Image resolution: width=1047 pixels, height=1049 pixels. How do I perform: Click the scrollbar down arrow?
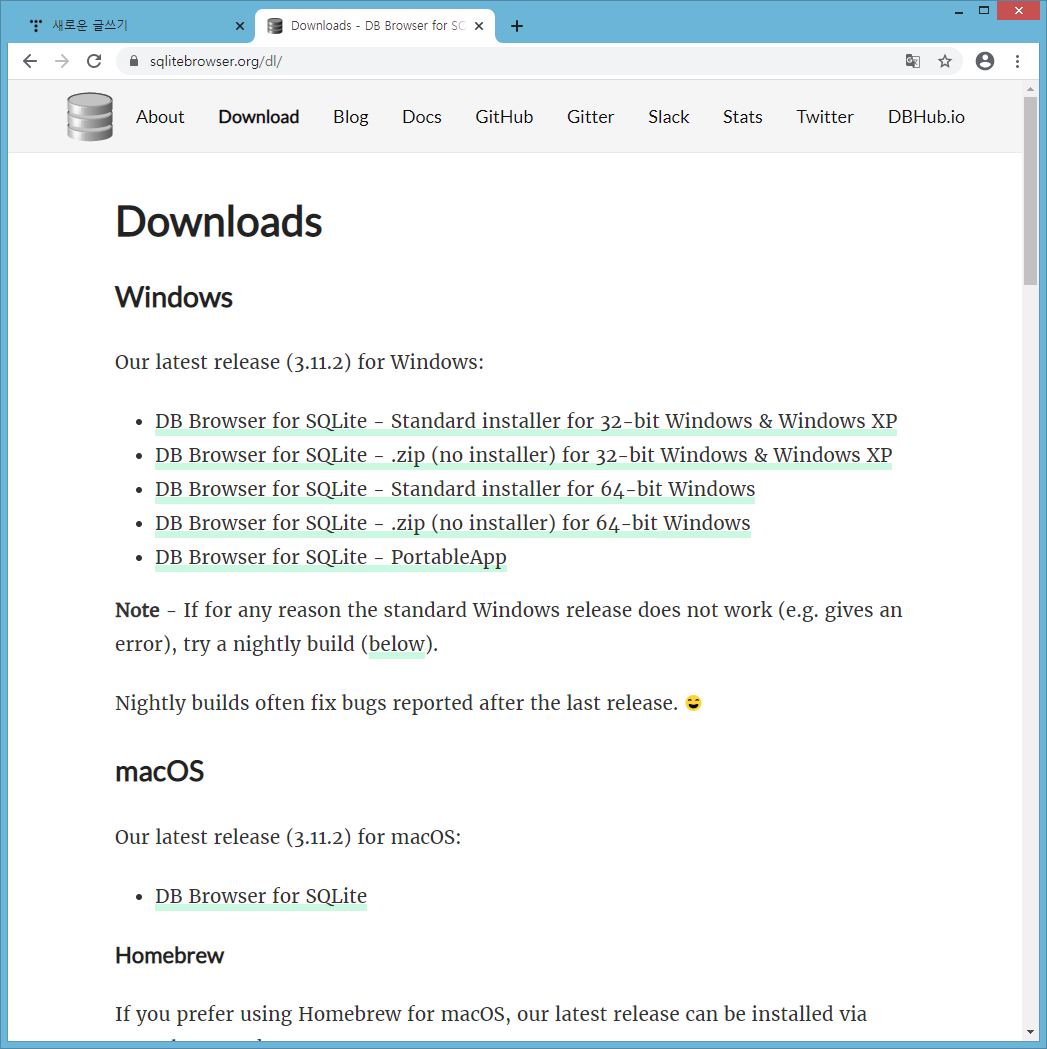[x=1030, y=1033]
